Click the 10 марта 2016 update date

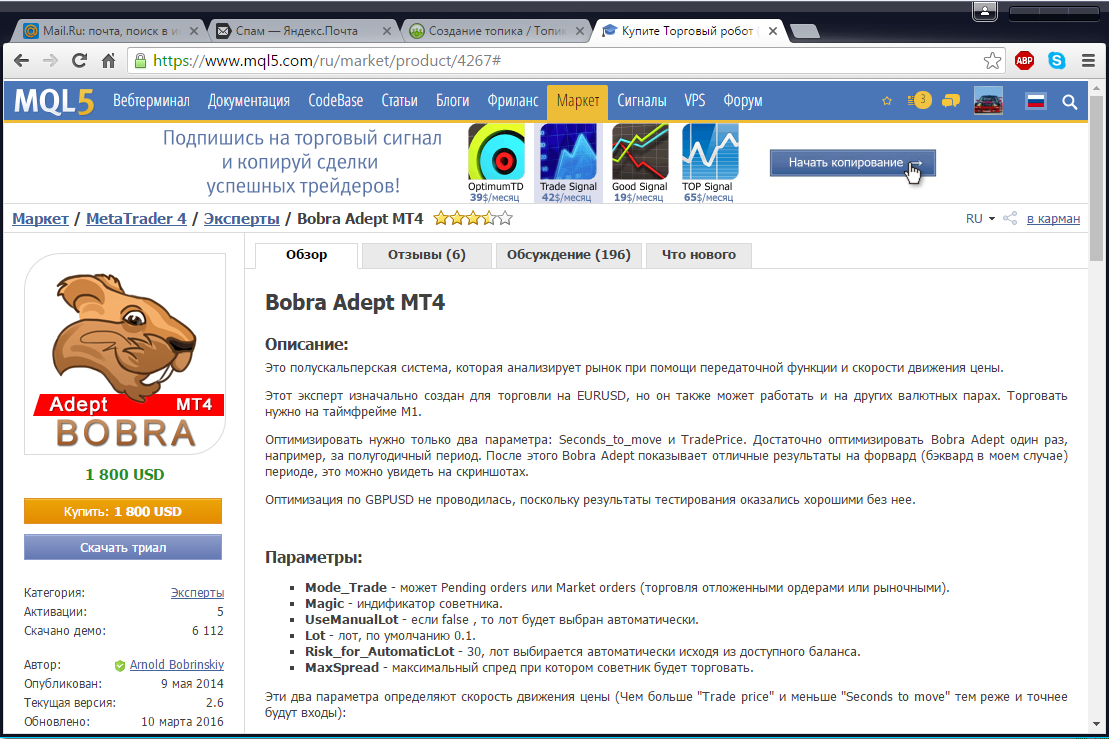[x=182, y=722]
